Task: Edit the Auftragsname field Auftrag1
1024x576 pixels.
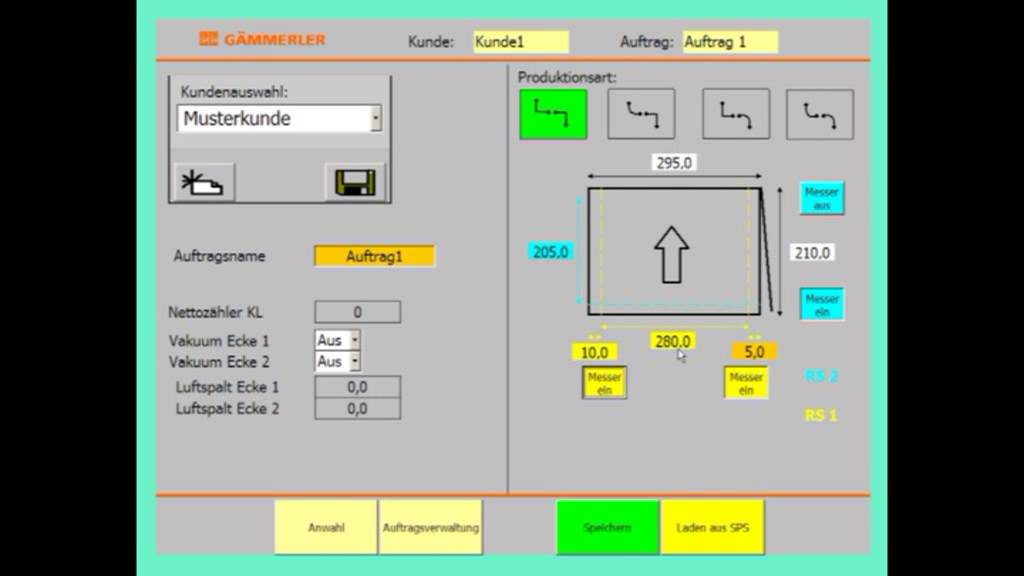Action: [x=374, y=256]
